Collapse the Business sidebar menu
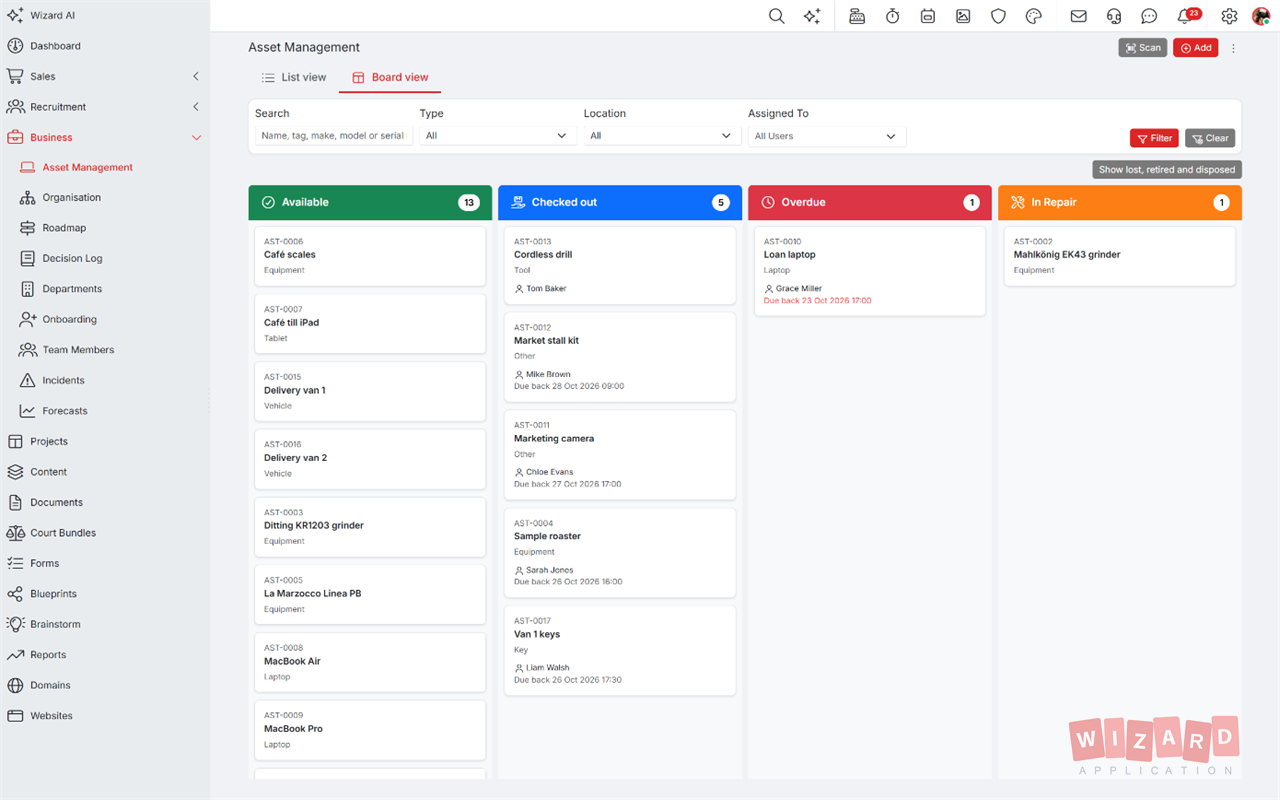Image resolution: width=1280 pixels, height=800 pixels. coord(105,137)
